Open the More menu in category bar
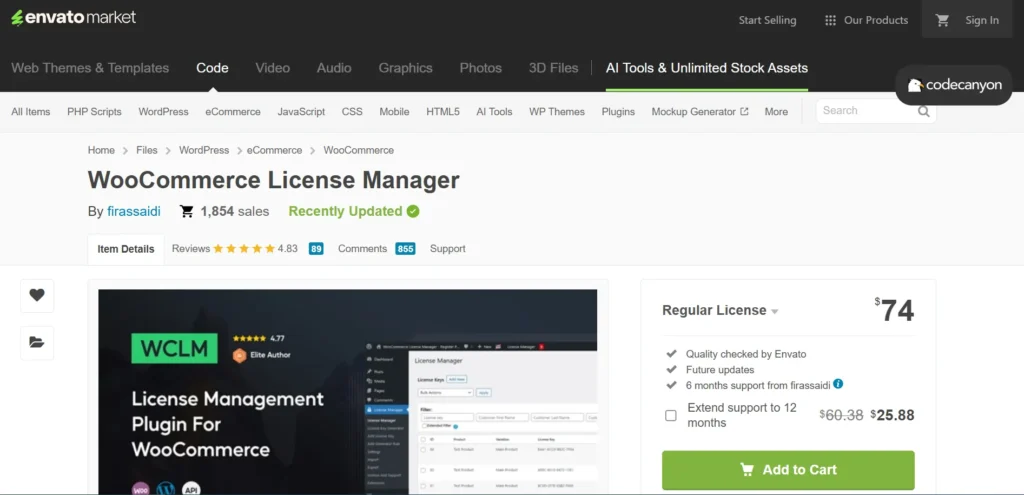 pos(776,112)
